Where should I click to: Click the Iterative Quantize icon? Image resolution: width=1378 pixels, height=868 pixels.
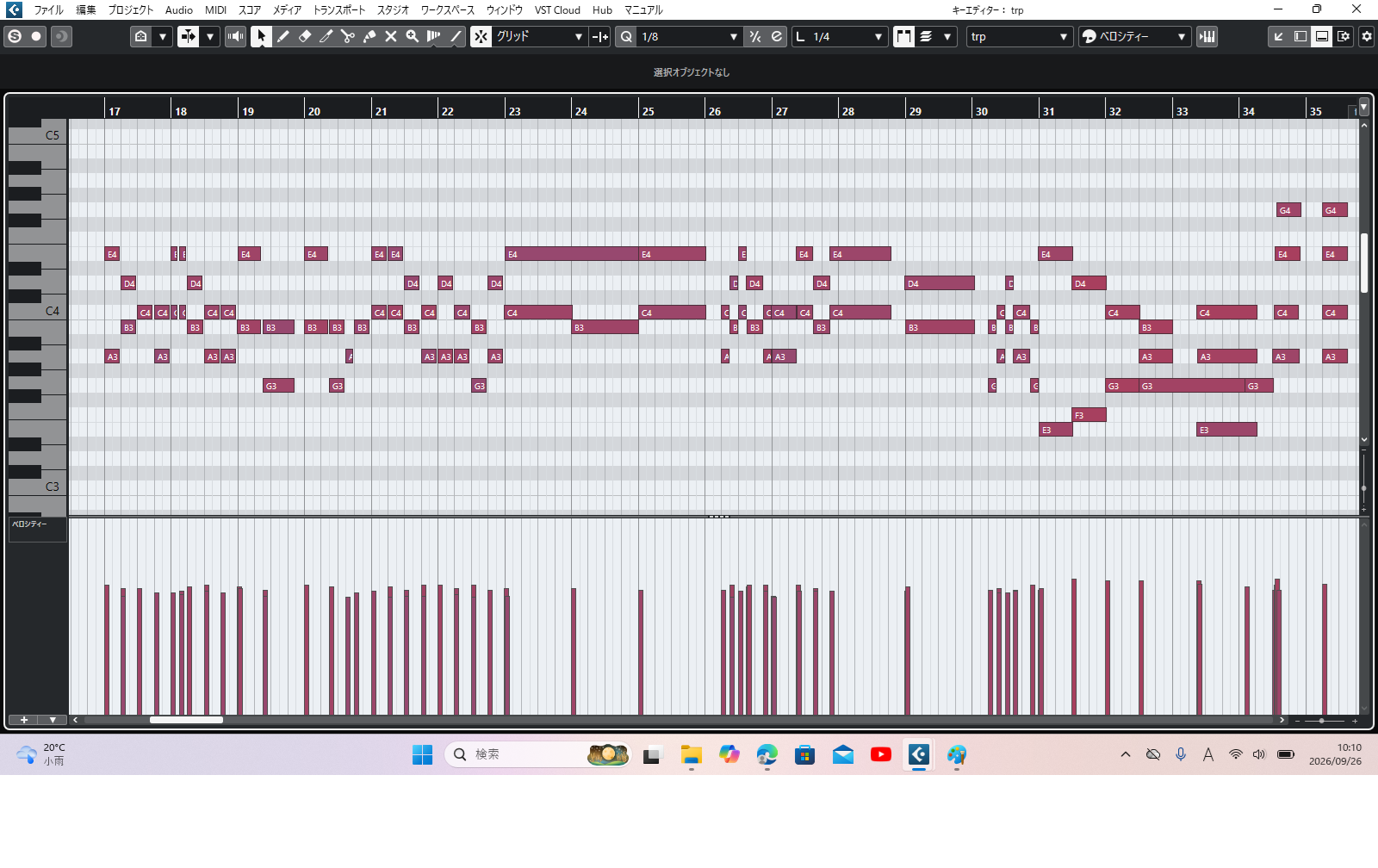point(755,36)
